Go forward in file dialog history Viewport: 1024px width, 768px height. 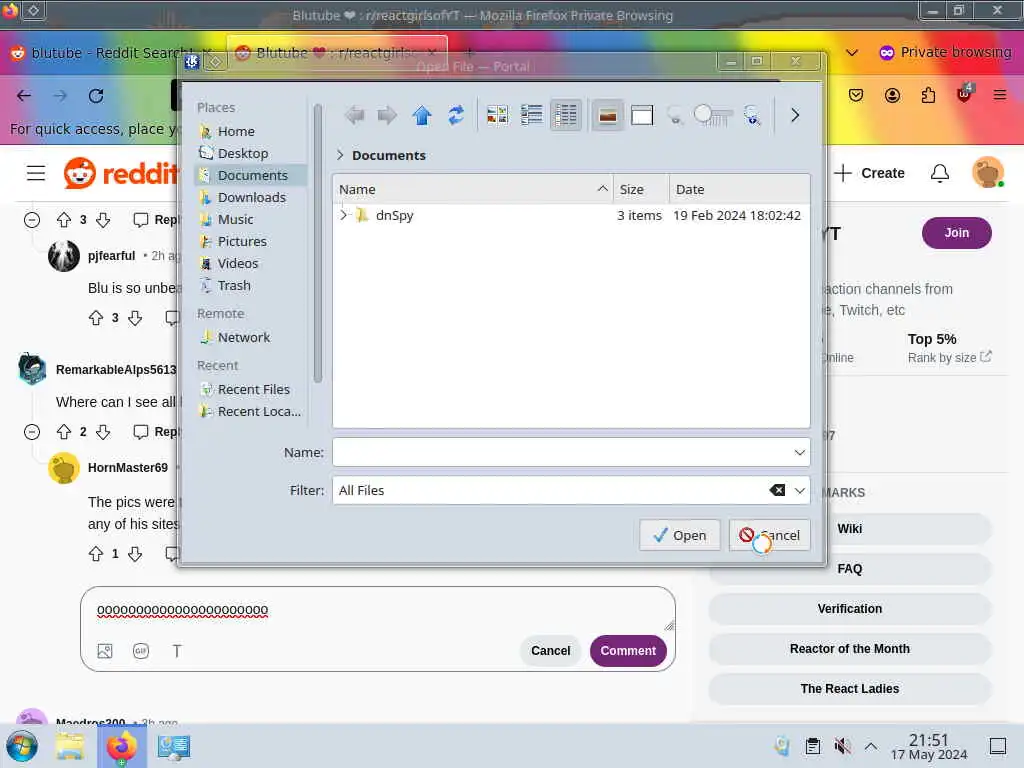(387, 116)
